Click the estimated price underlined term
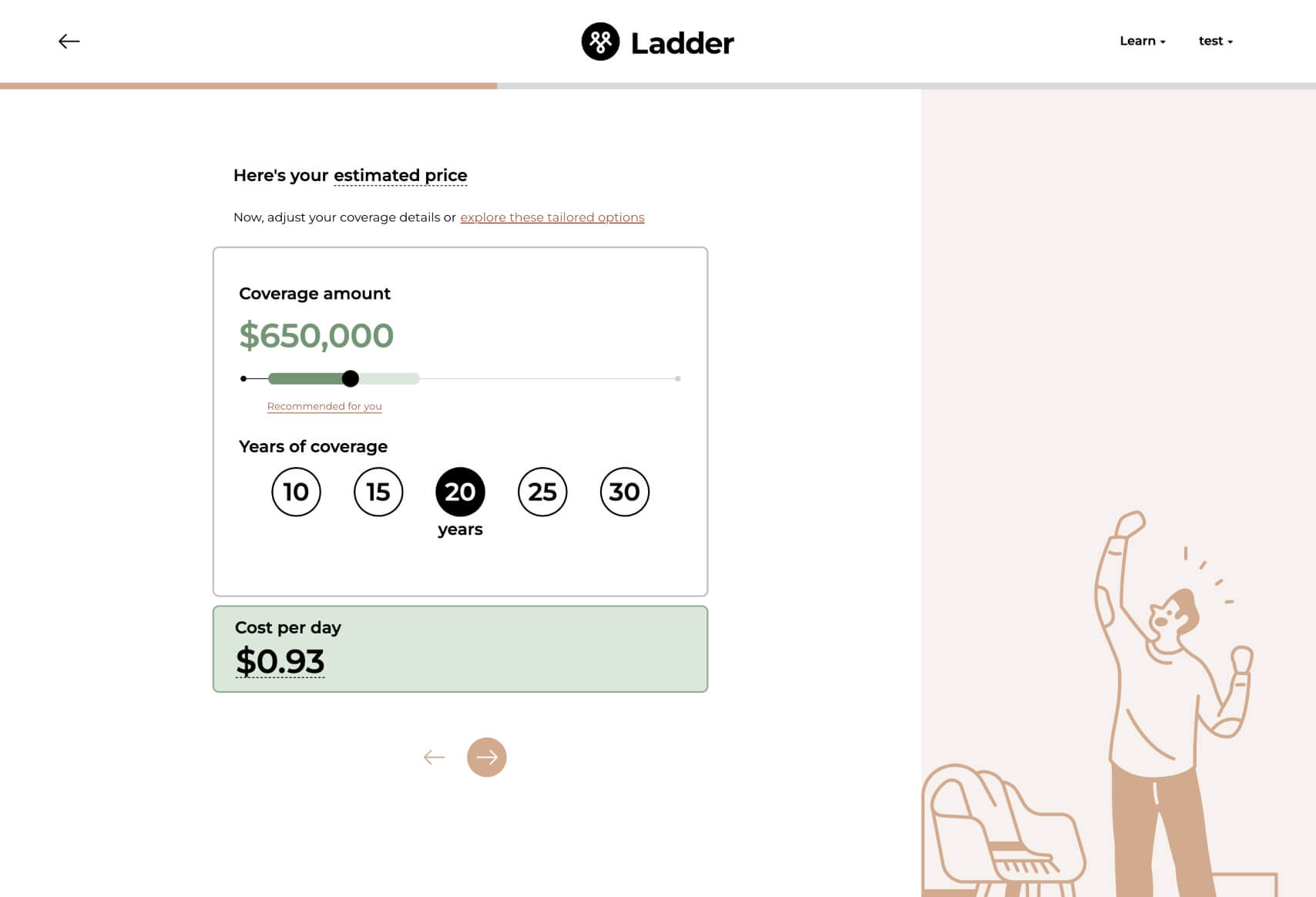The height and width of the screenshot is (897, 1316). 401,176
